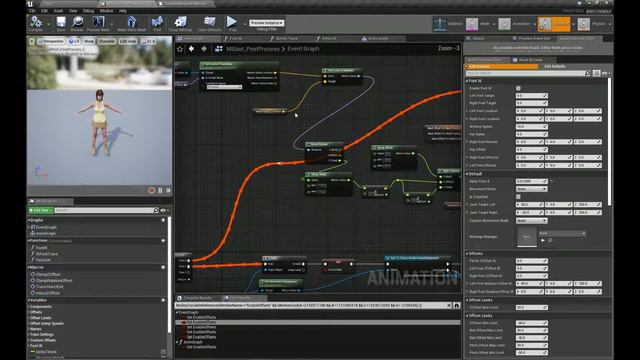This screenshot has width=640, height=360.
Task: Click the Find toolbar icon
Action: 157,22
